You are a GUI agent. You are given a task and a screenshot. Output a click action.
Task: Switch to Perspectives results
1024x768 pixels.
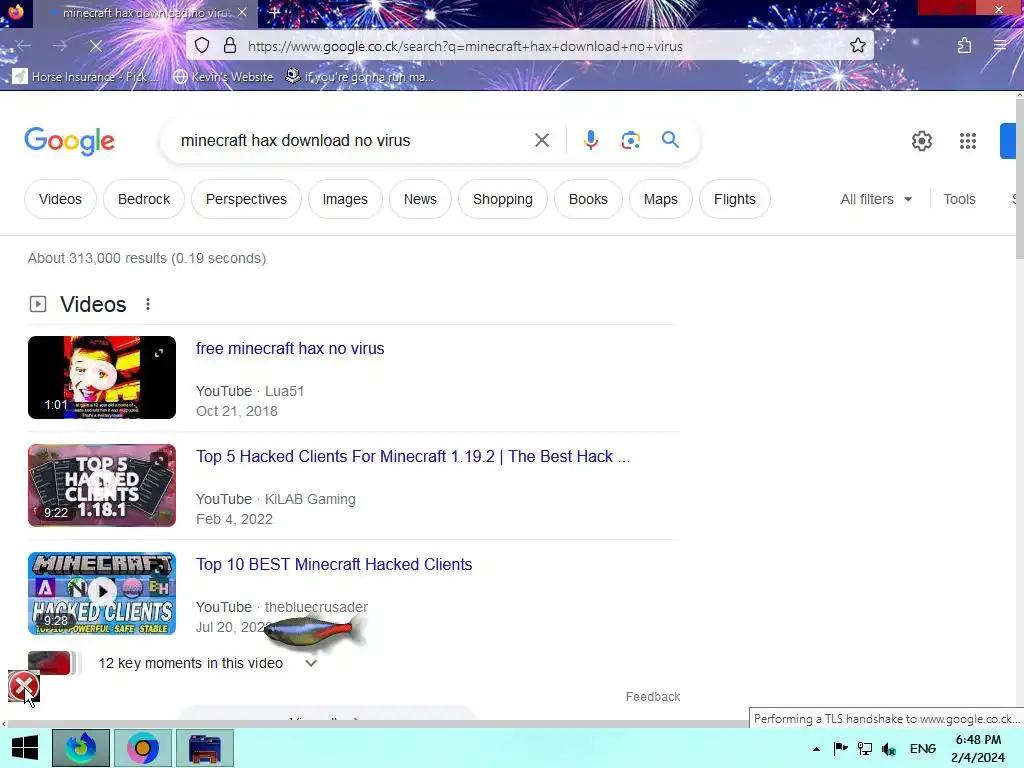coord(246,199)
